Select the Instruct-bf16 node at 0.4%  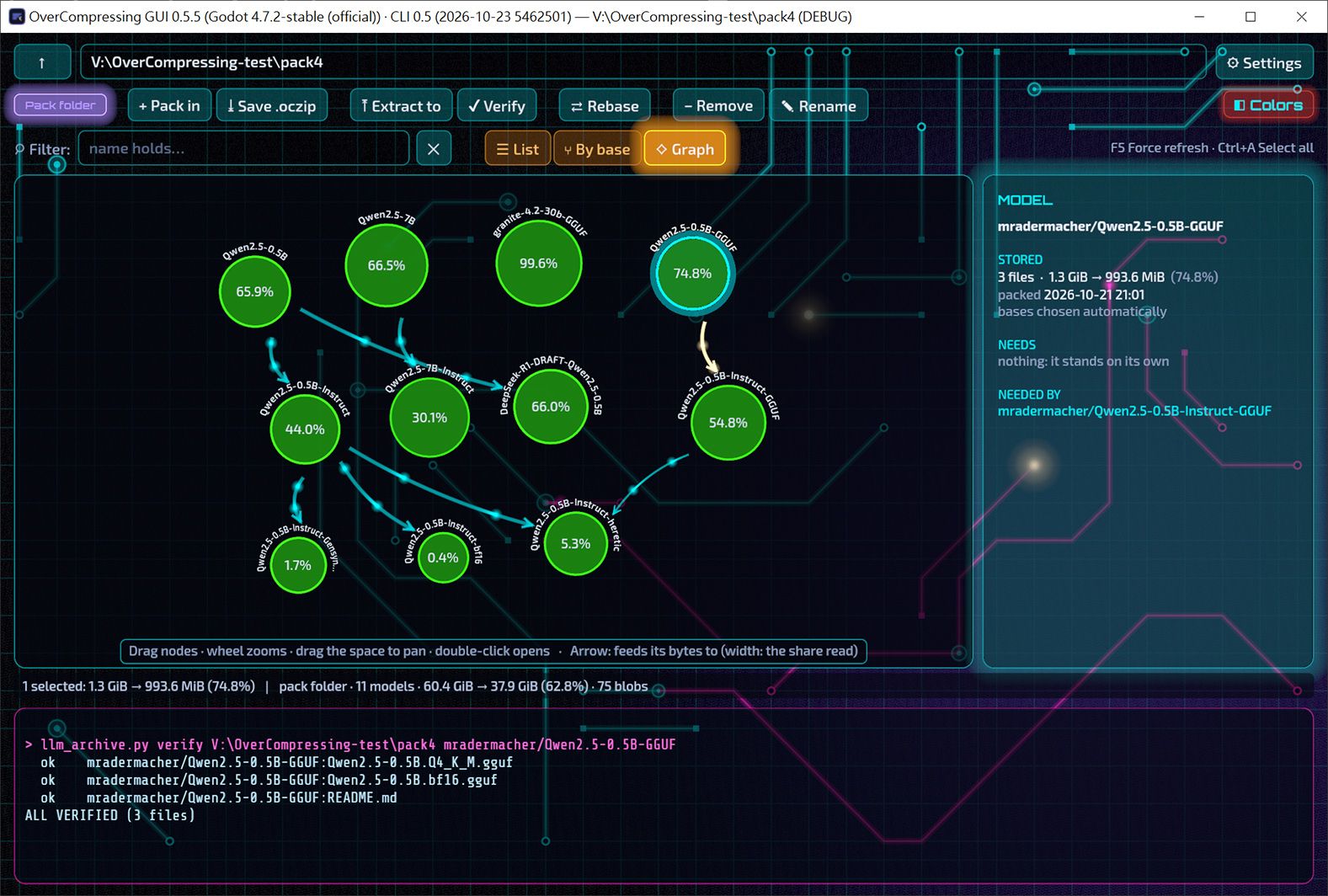pos(443,557)
